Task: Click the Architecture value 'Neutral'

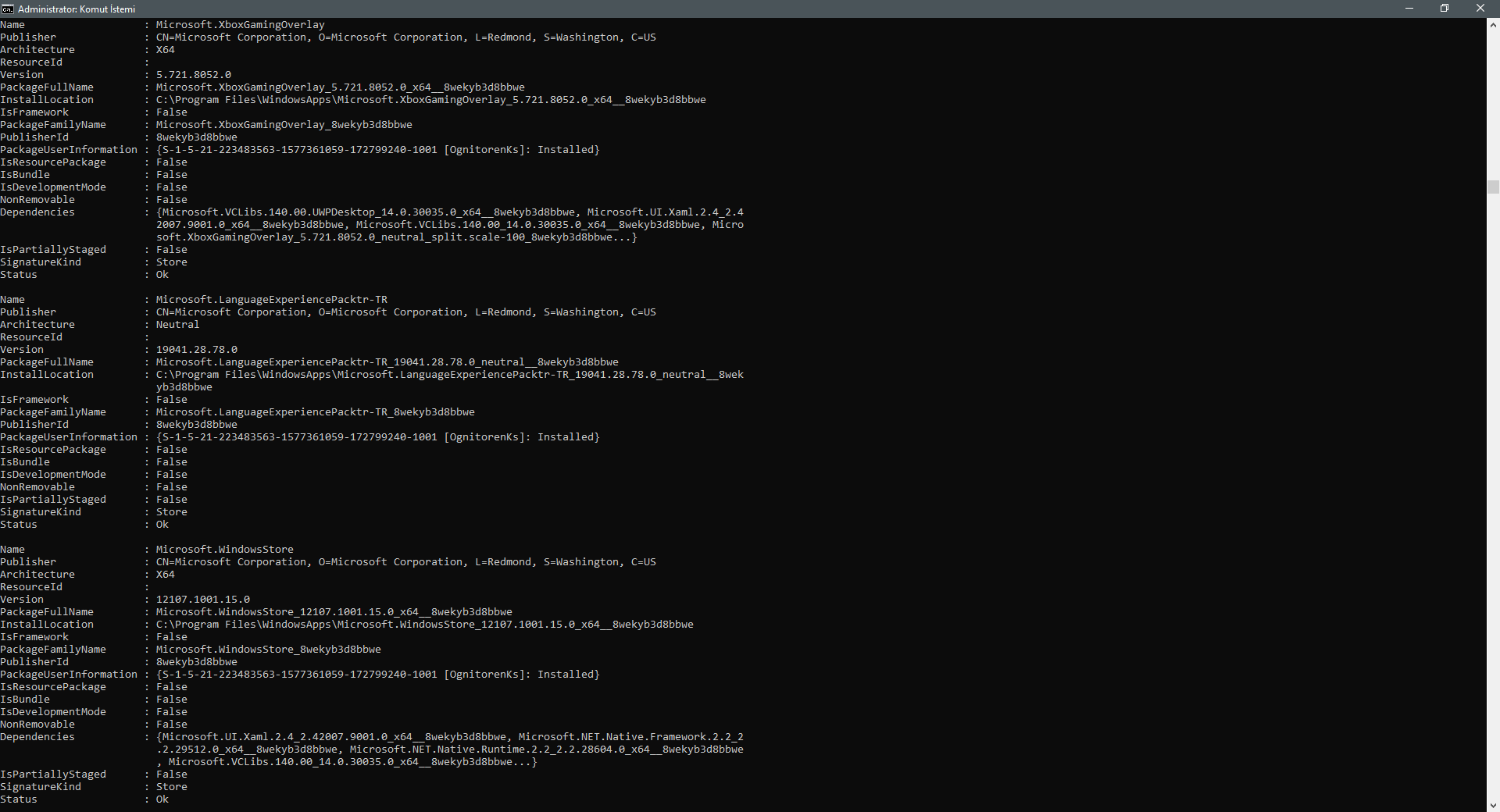Action: pyautogui.click(x=178, y=325)
